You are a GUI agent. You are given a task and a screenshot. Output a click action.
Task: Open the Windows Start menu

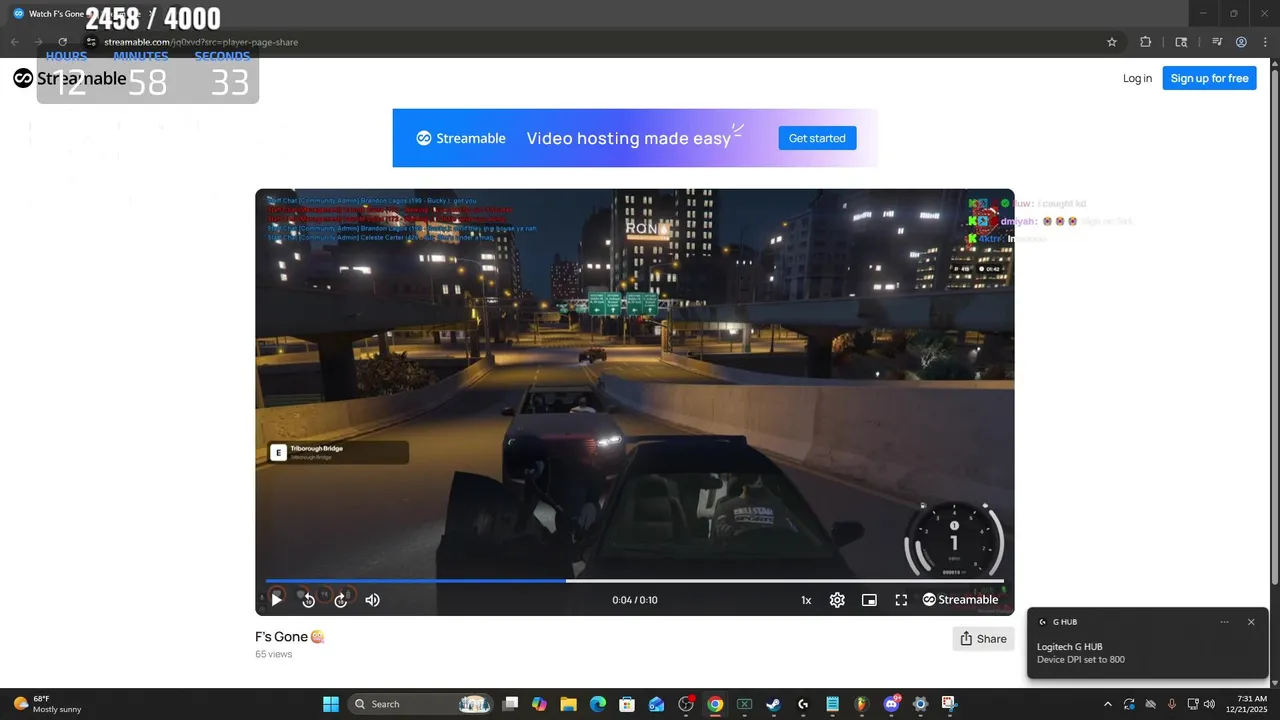pos(331,704)
